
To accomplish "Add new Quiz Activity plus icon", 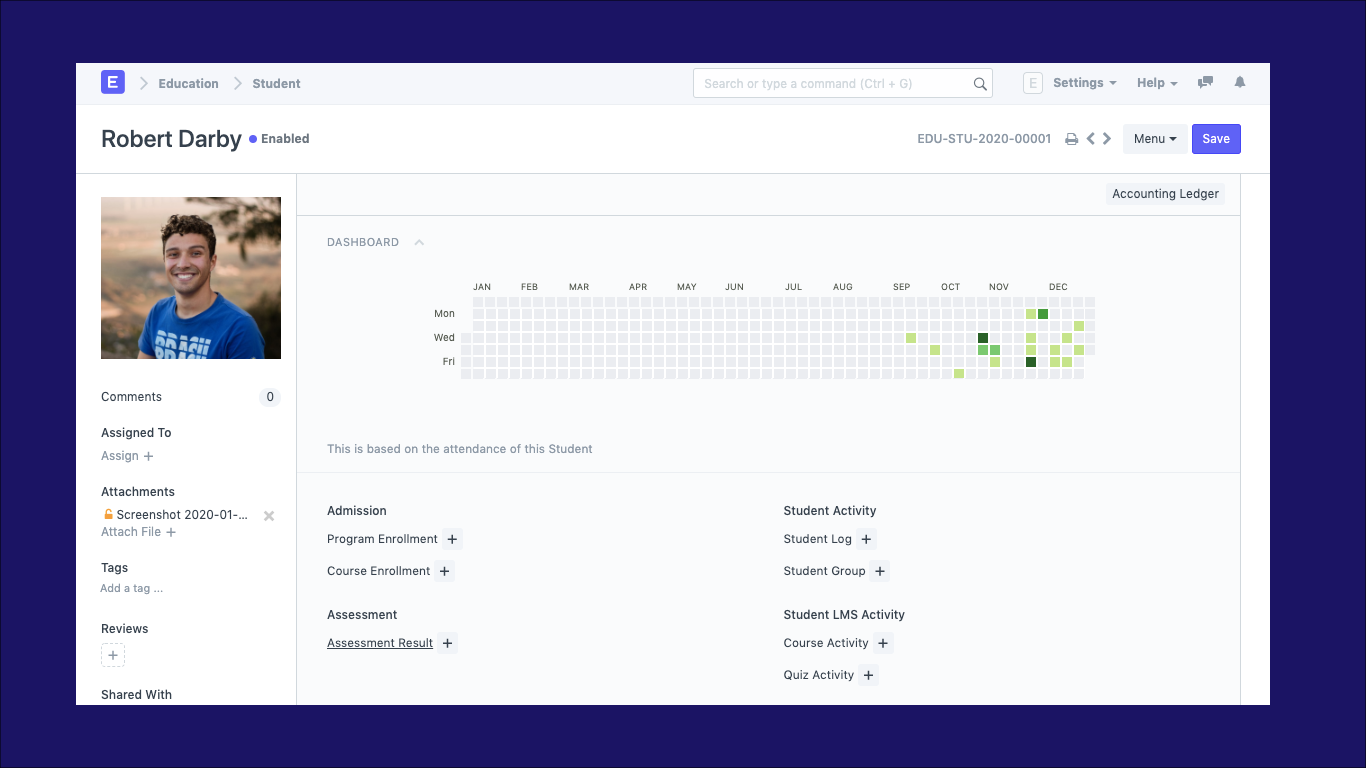I will point(869,675).
